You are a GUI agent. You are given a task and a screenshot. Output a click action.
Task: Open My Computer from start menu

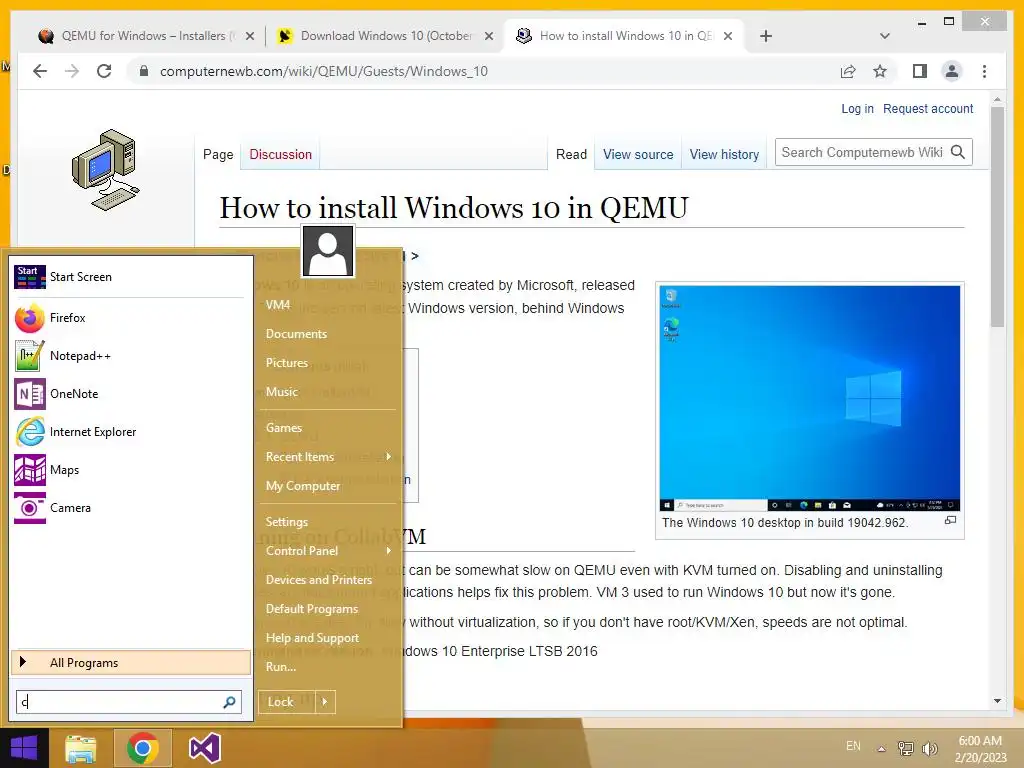pyautogui.click(x=302, y=486)
